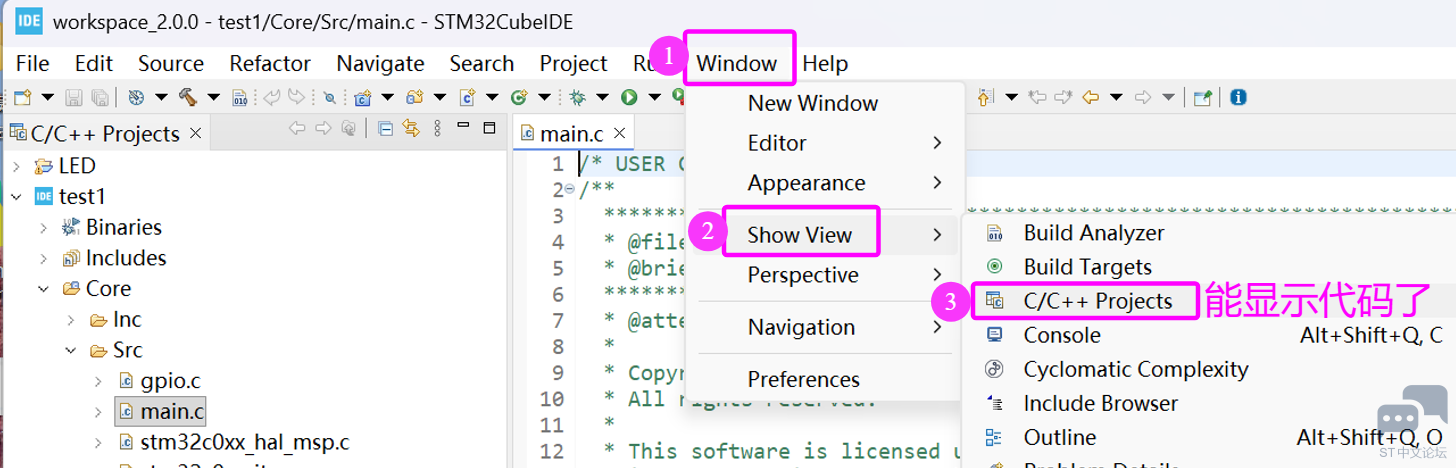This screenshot has width=1456, height=468.
Task: Collapse the Src folder node
Action: click(70, 351)
